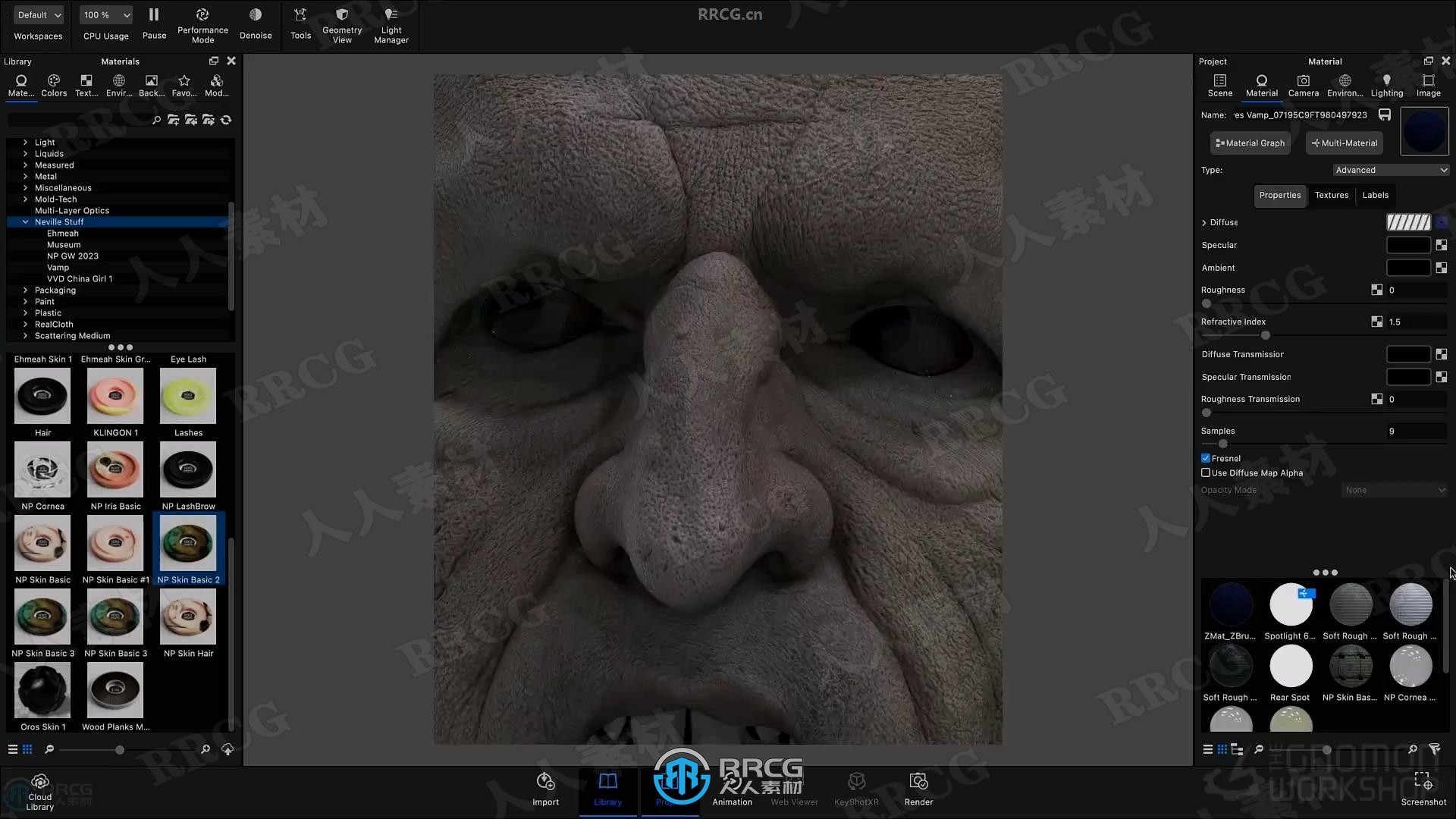
Task: Select the Vamp subfolder
Action: (58, 267)
